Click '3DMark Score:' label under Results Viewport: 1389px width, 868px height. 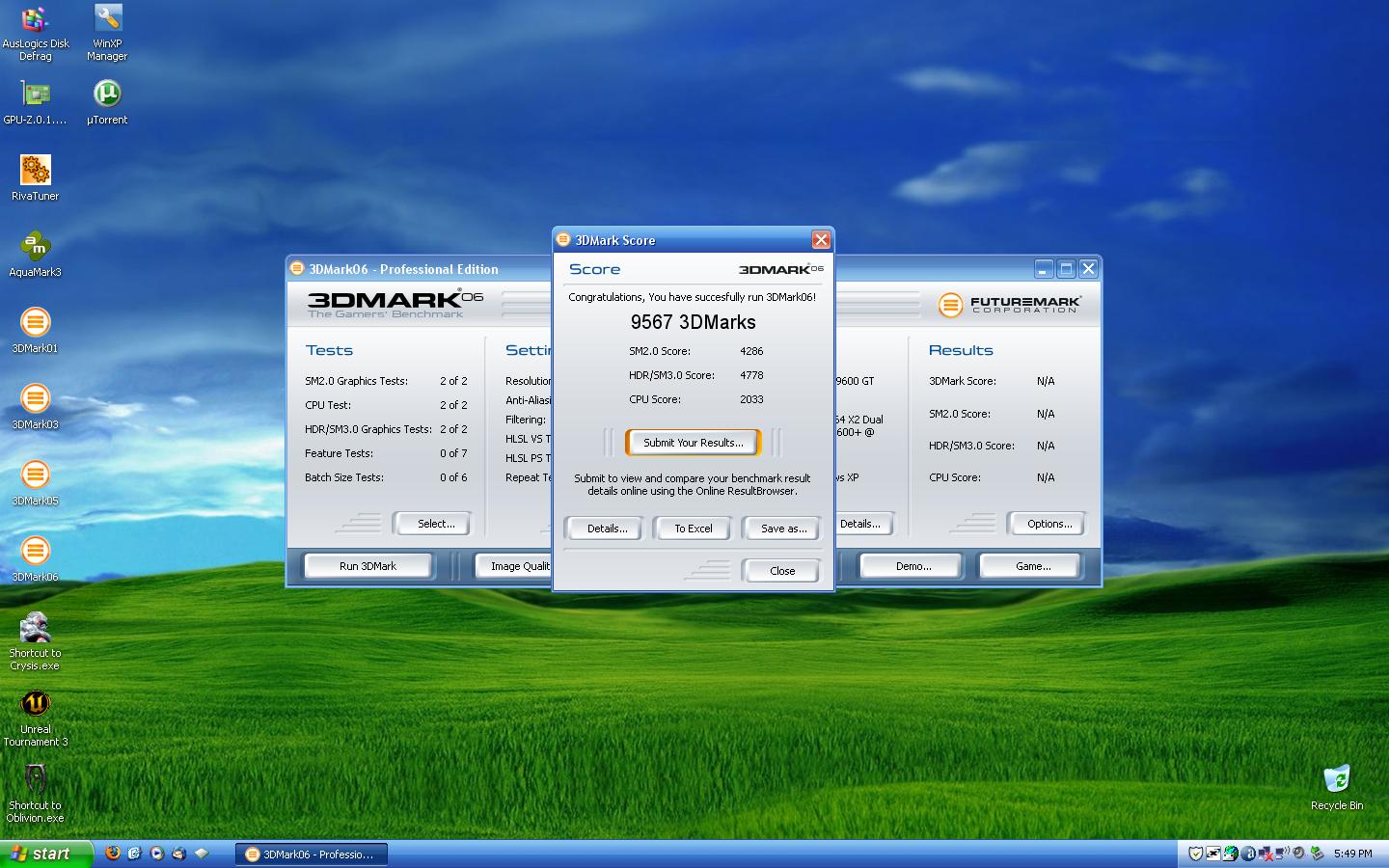962,381
